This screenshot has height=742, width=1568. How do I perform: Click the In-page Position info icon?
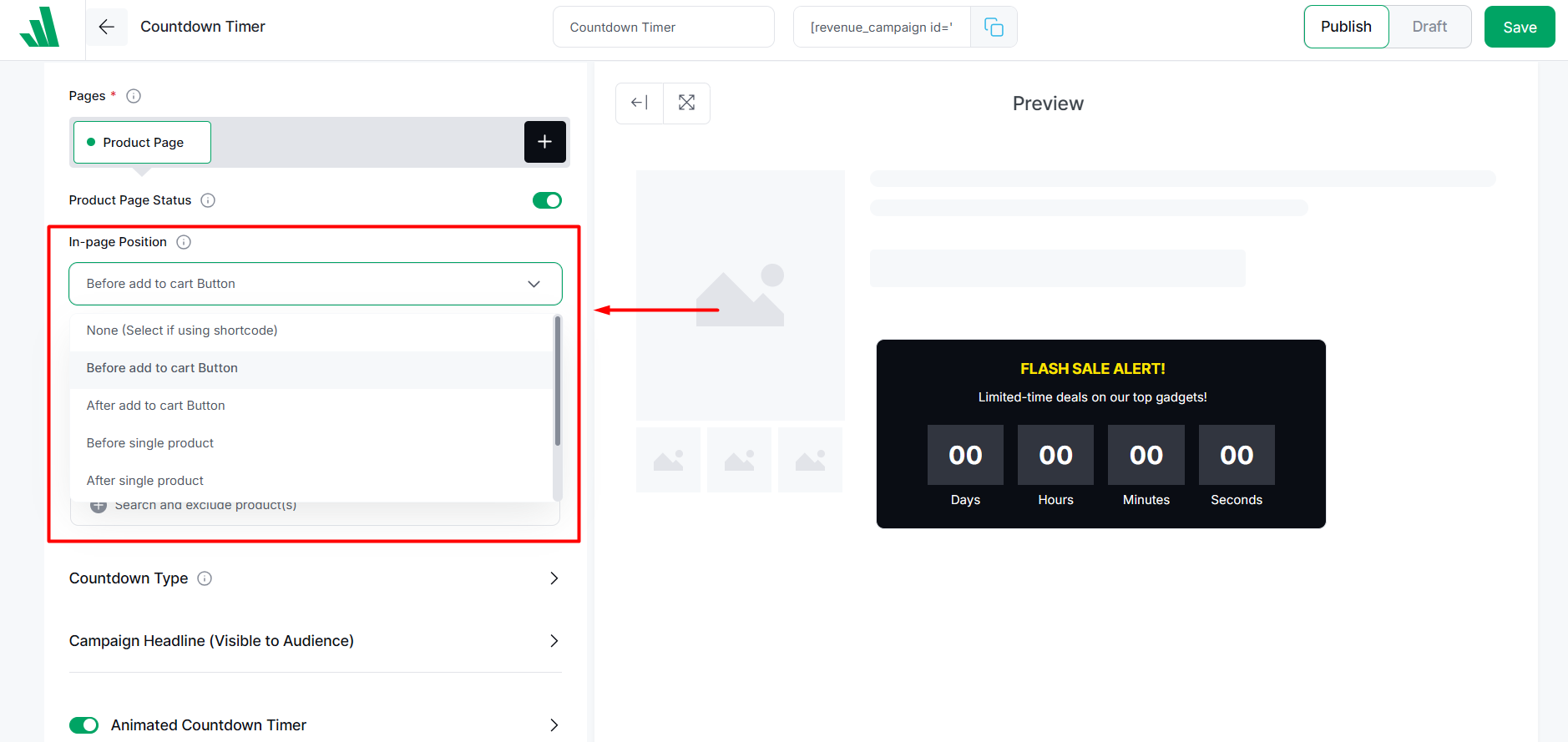(x=184, y=242)
